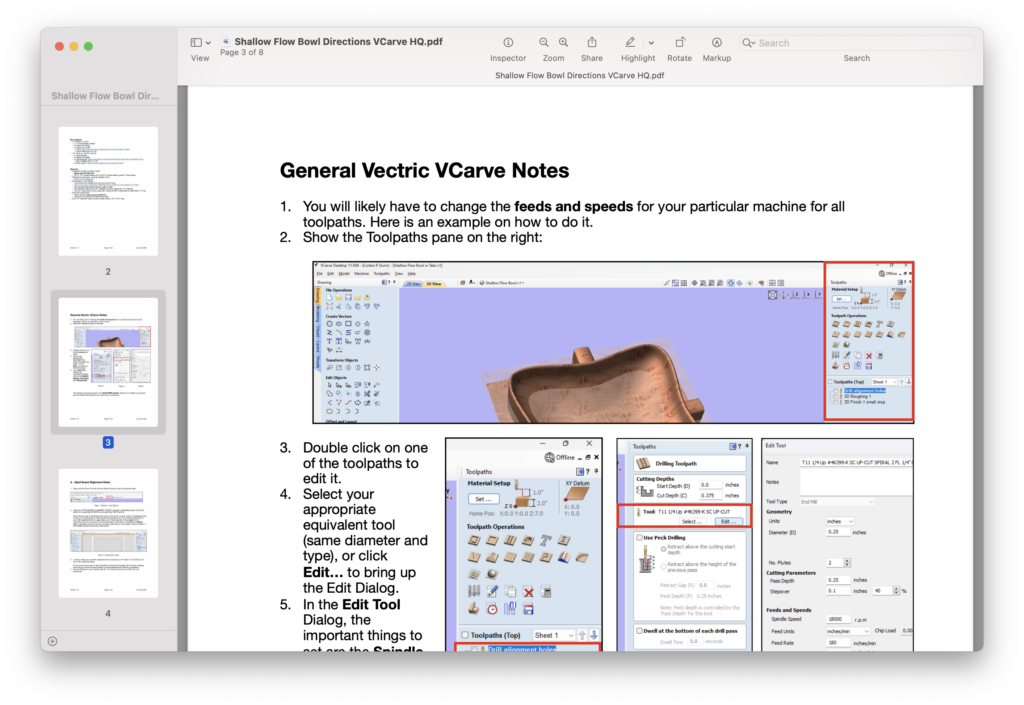The width and height of the screenshot is (1024, 705).
Task: Expand the Highlight color dropdown arrow
Action: coord(652,43)
